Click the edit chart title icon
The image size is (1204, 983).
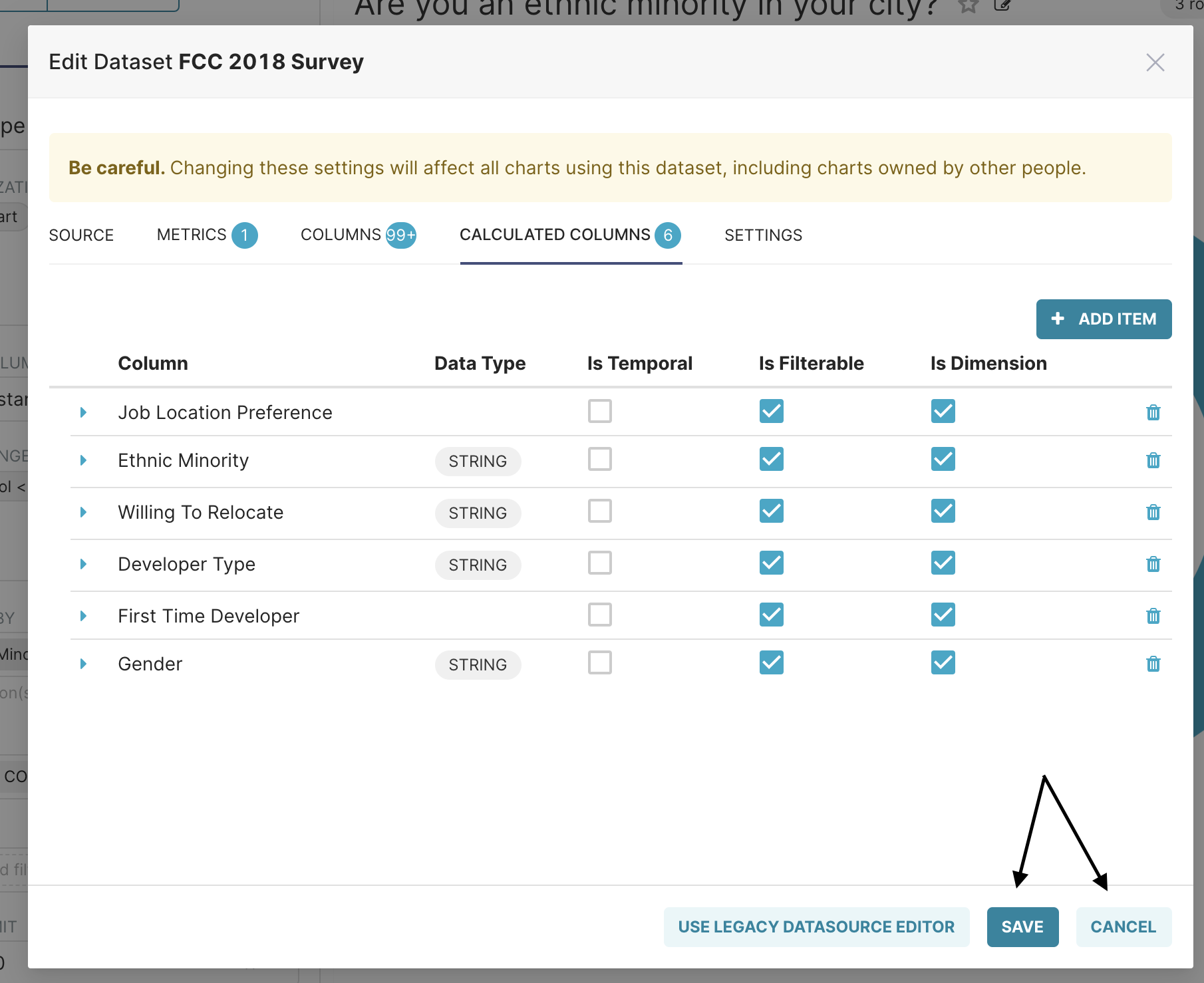click(1003, 7)
